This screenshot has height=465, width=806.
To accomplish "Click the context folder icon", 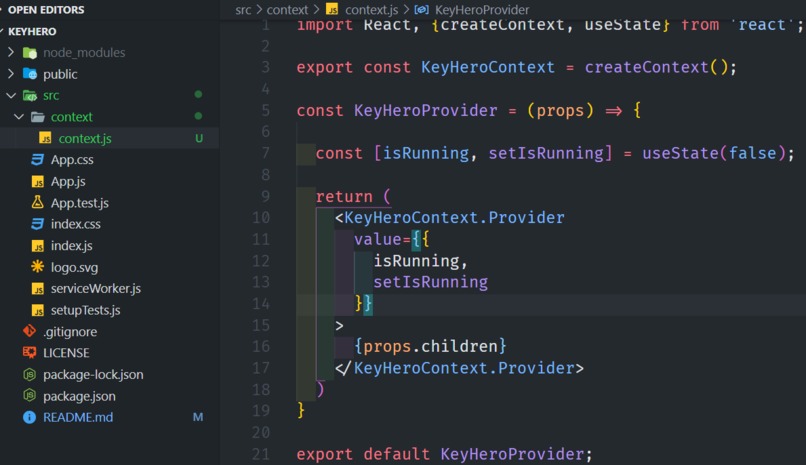I will pos(38,117).
